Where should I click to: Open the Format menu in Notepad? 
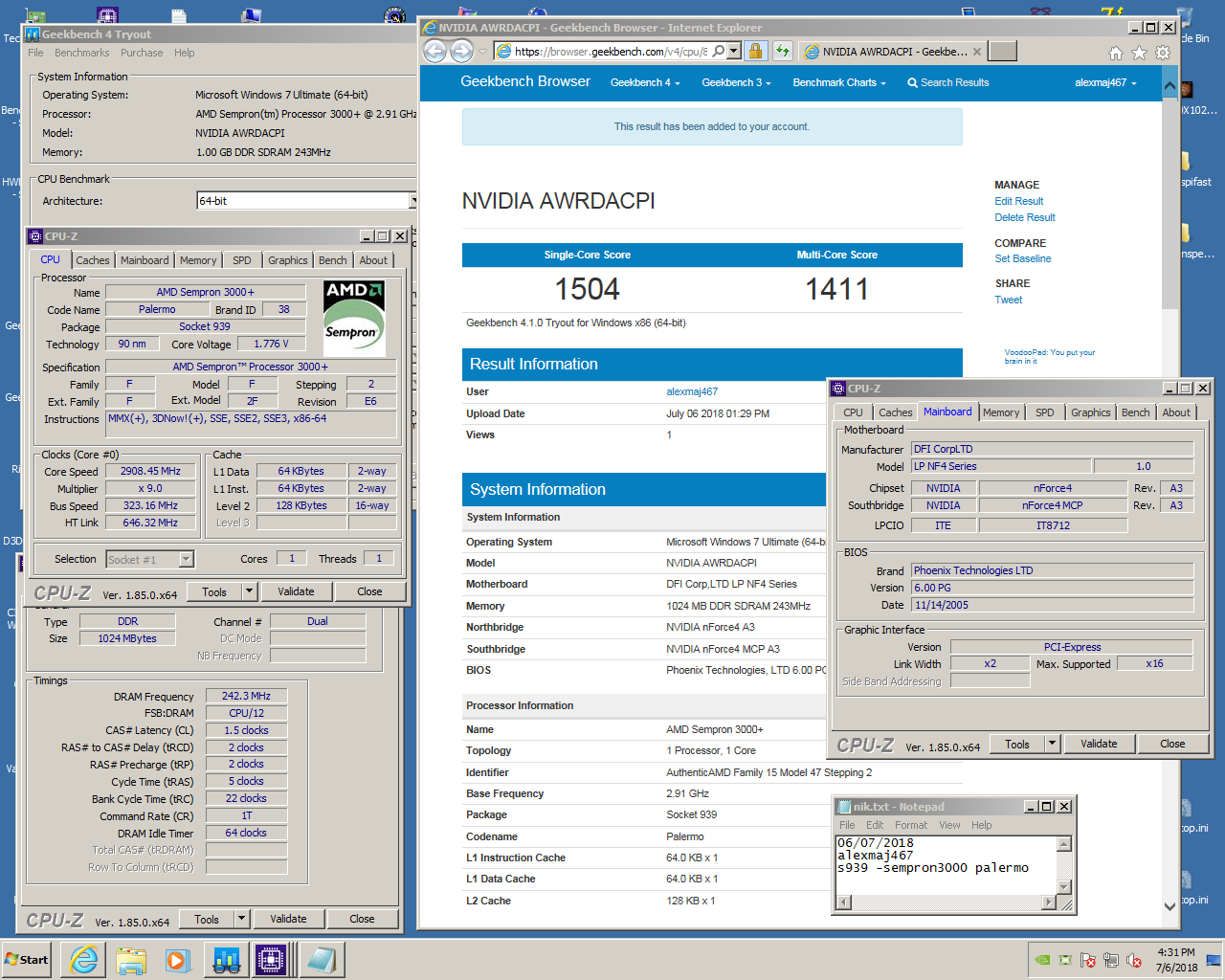[x=911, y=825]
